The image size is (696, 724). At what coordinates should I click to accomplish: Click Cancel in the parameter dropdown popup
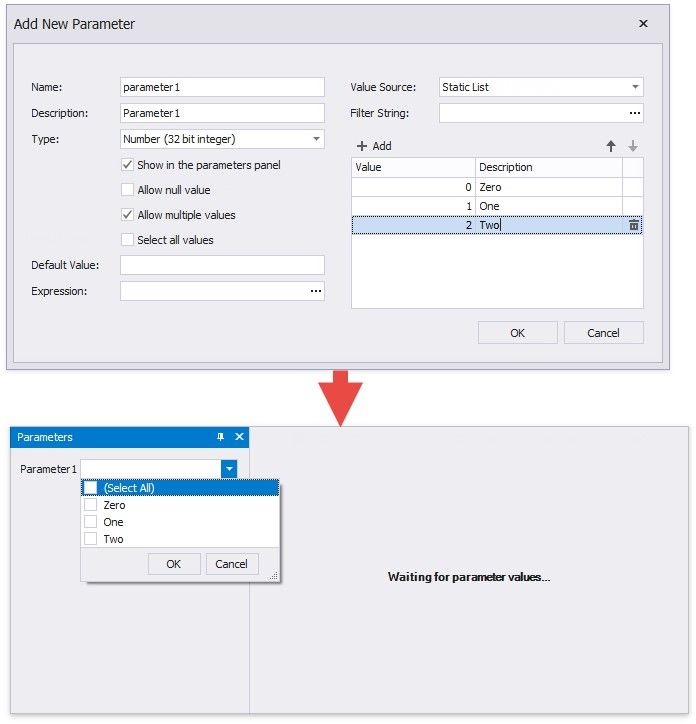tap(232, 564)
